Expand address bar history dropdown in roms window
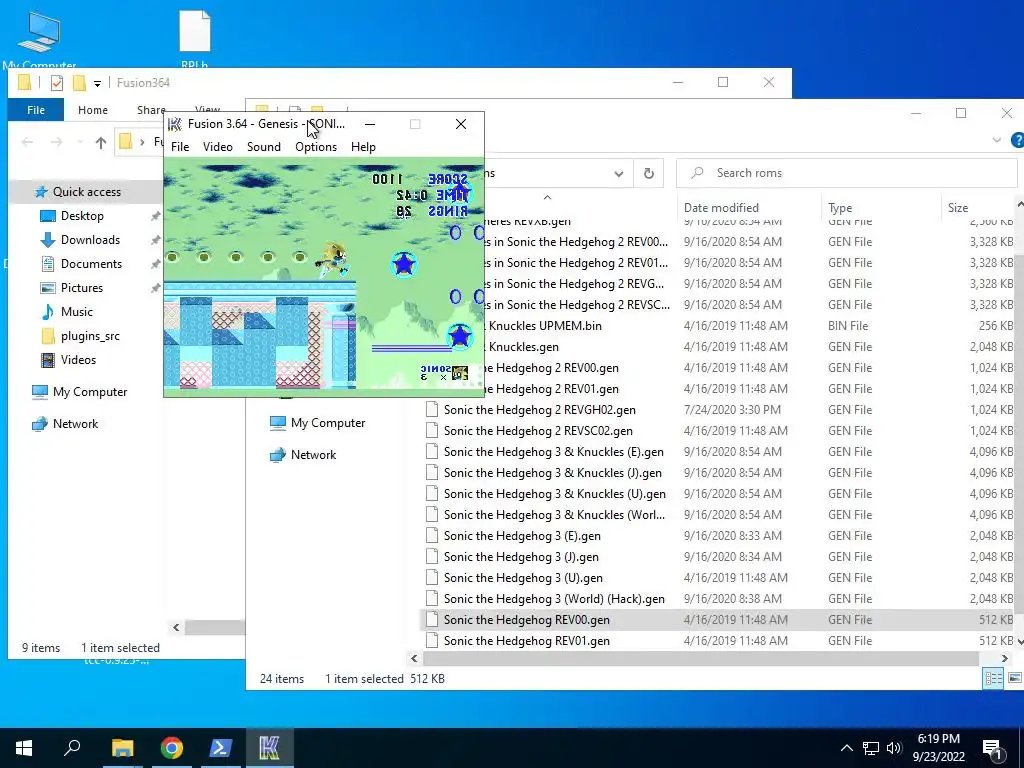This screenshot has width=1024, height=768. 618,174
